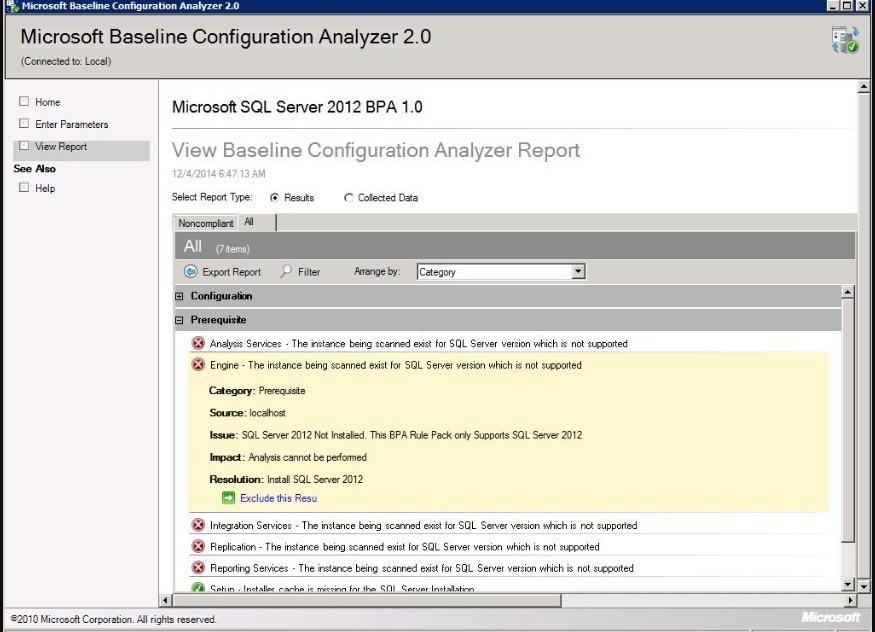This screenshot has height=632, width=875.
Task: Select the Integration Services not supported row
Action: click(508, 525)
